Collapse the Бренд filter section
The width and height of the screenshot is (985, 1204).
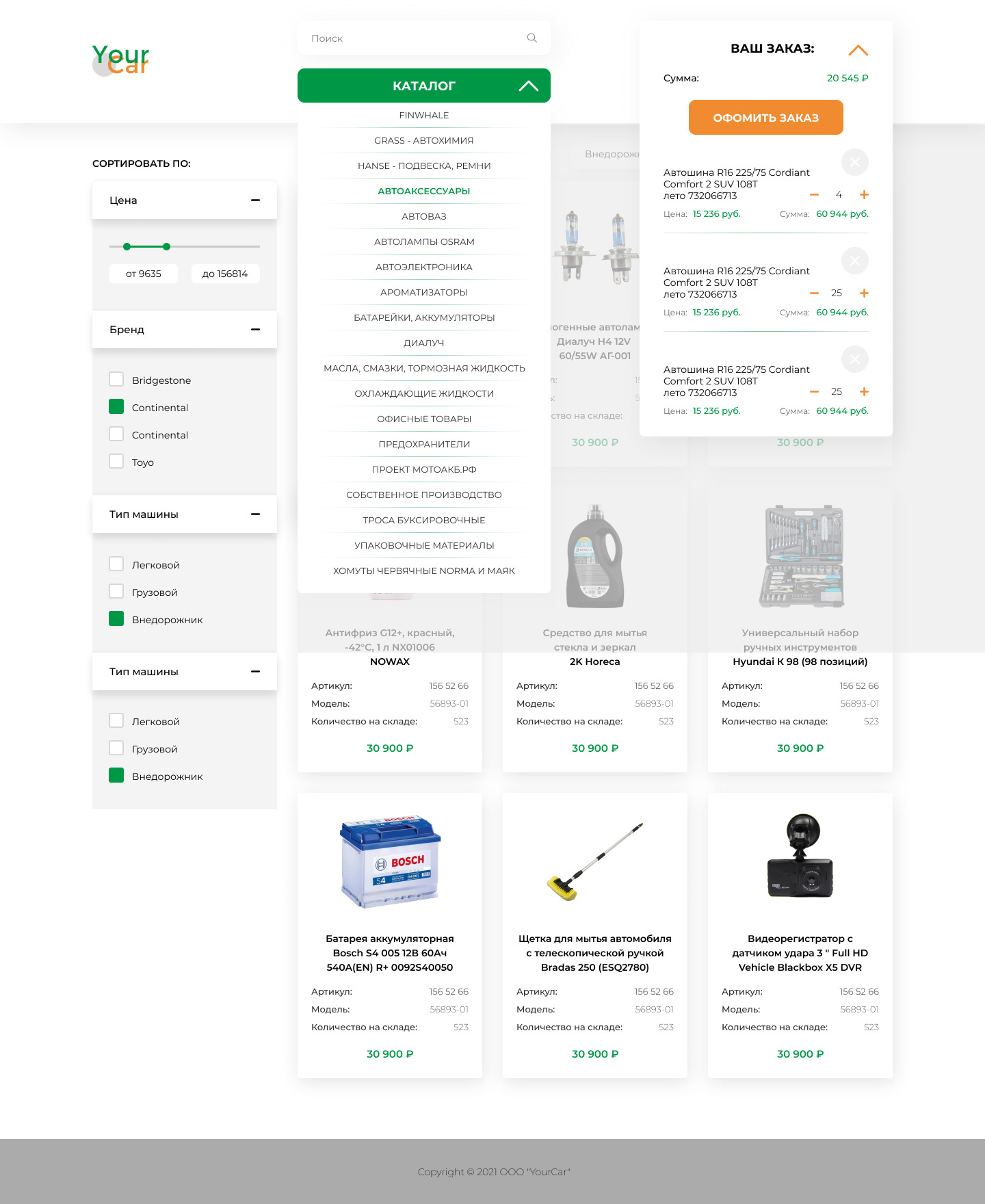(x=255, y=329)
